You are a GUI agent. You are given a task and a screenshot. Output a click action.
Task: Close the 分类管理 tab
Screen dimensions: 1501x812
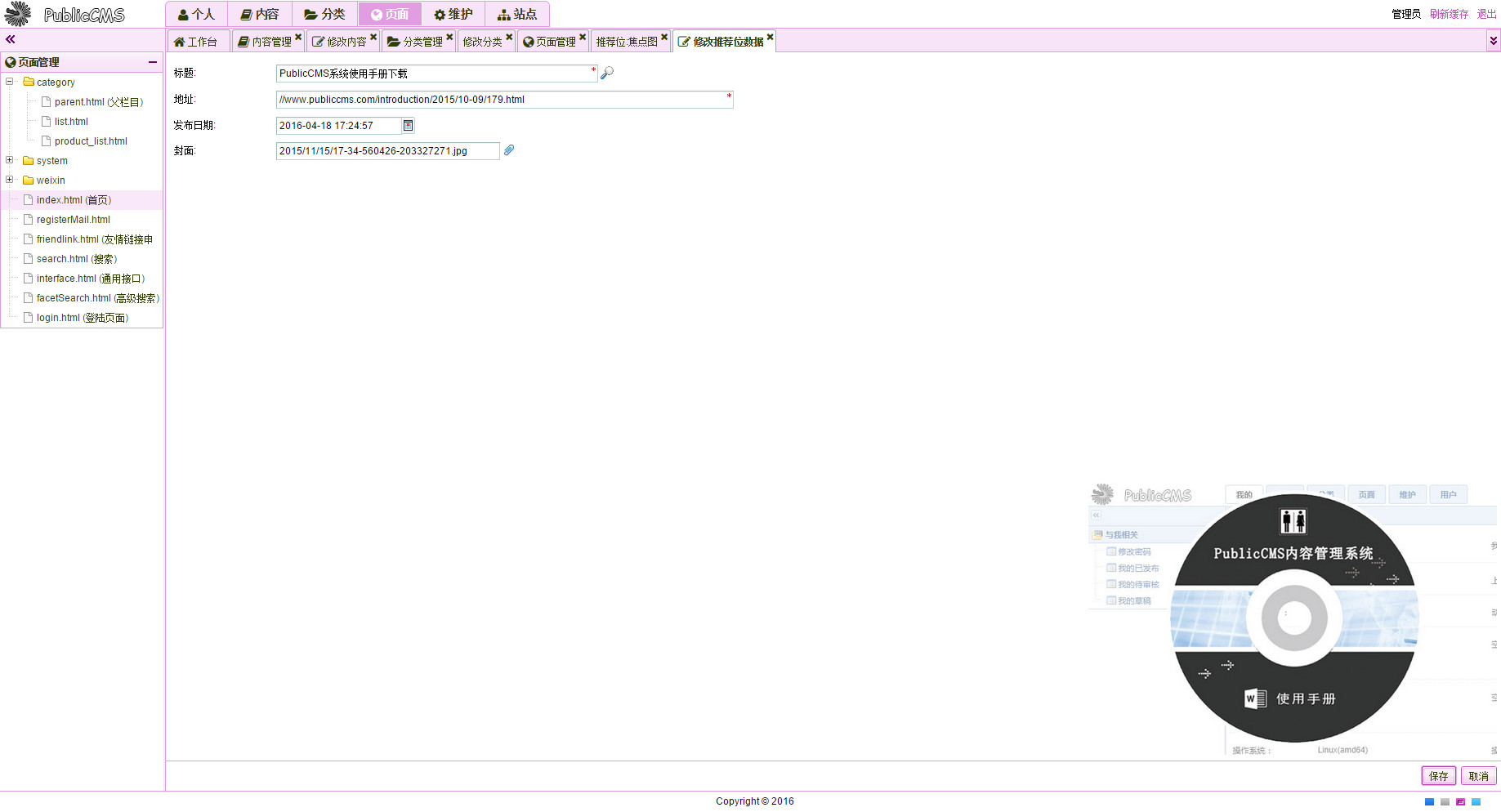pos(449,37)
